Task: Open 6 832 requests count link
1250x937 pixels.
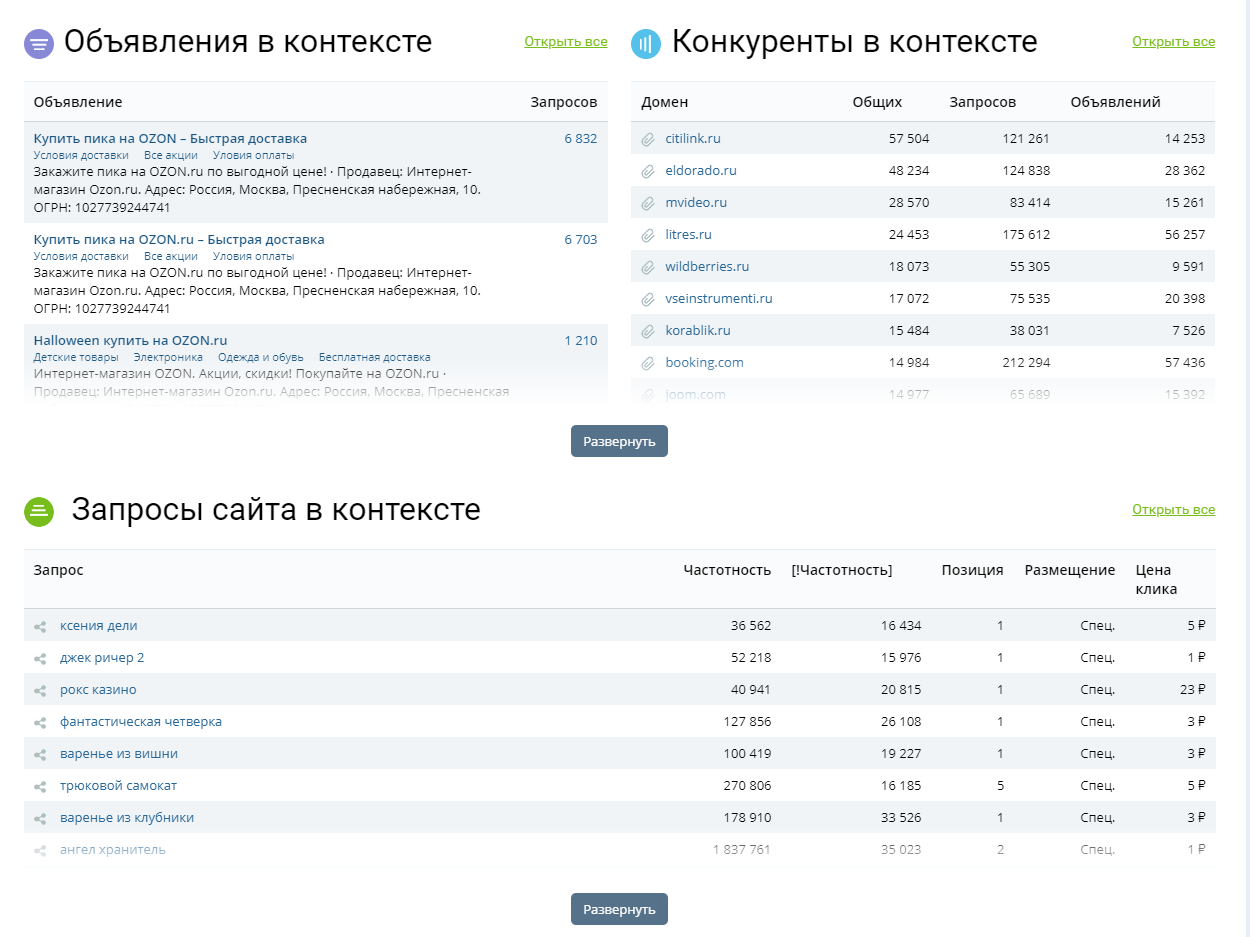Action: (580, 139)
